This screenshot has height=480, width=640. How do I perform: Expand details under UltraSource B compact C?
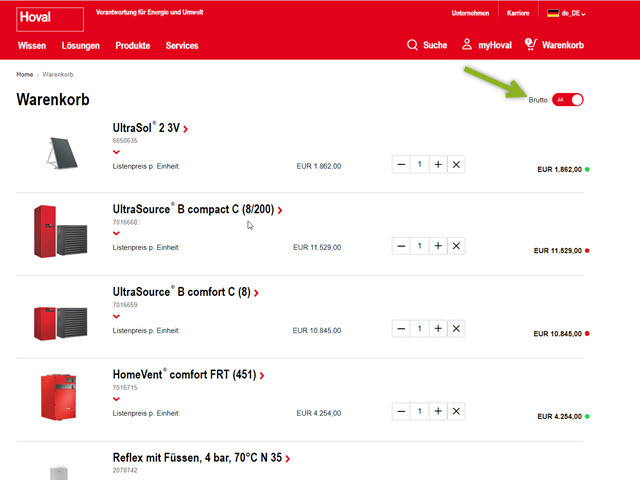tap(116, 233)
